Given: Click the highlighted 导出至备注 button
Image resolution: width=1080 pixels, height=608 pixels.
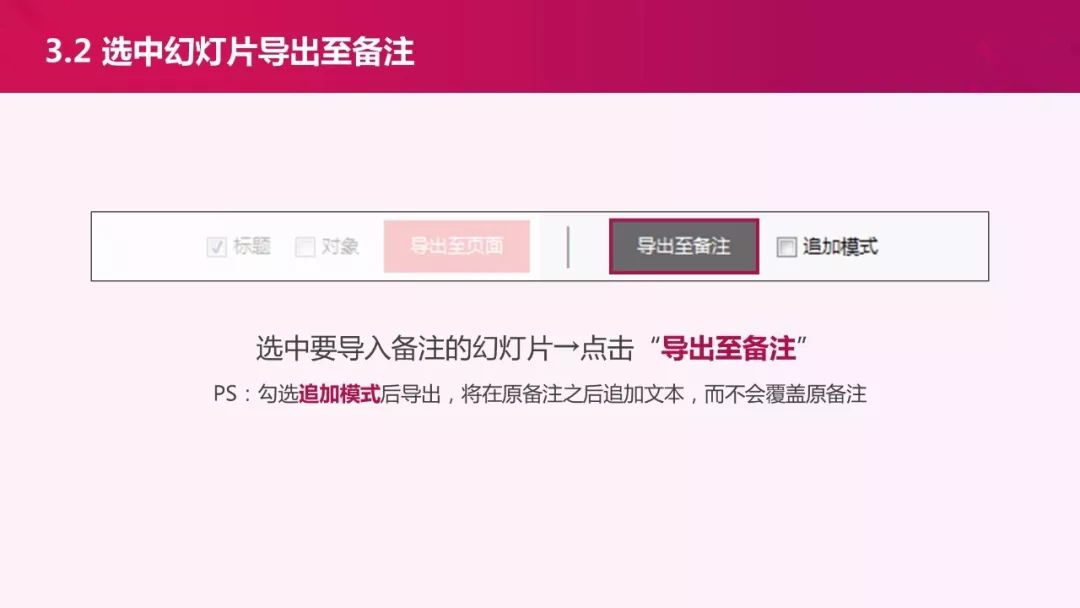Looking at the screenshot, I should point(684,246).
